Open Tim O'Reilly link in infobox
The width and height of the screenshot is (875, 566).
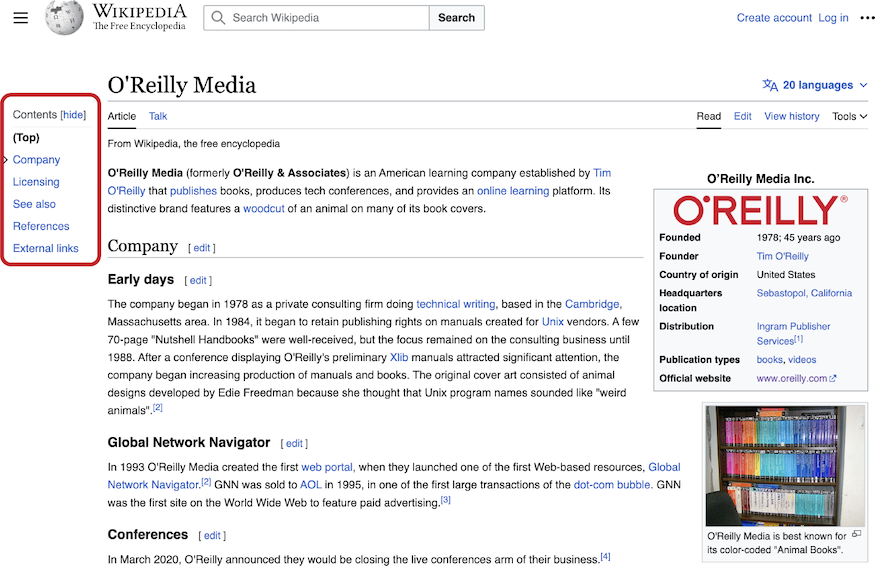coord(782,256)
